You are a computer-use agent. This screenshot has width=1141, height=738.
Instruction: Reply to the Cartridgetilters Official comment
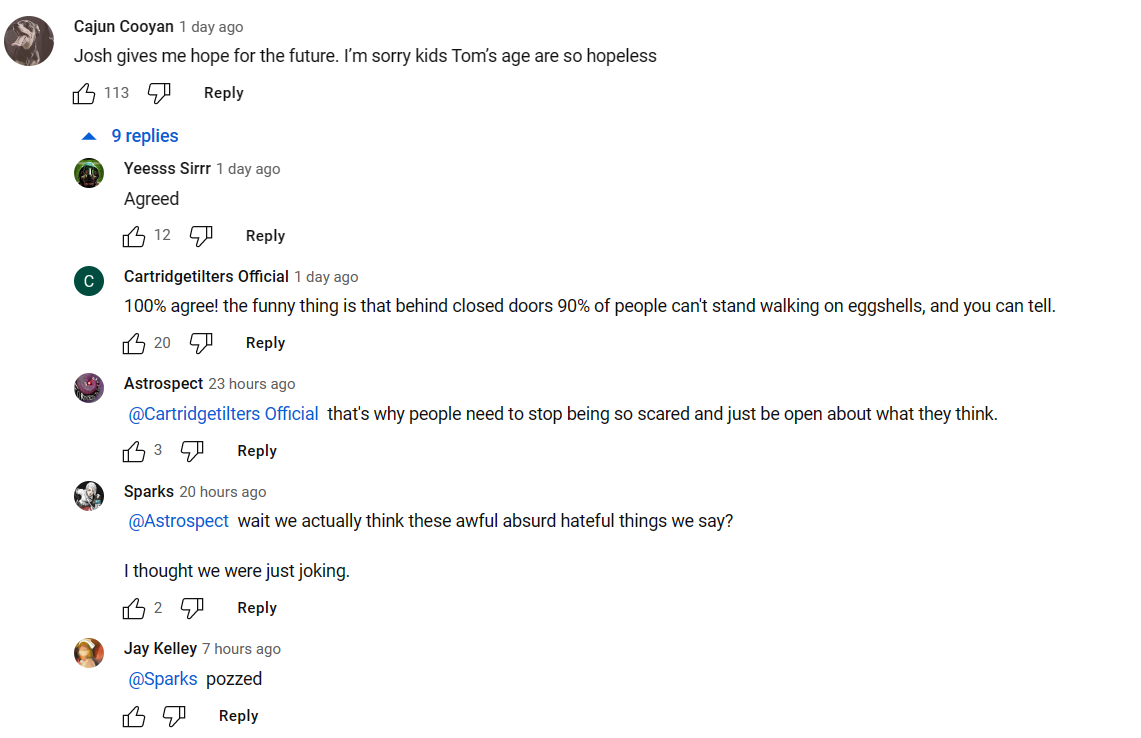point(265,343)
